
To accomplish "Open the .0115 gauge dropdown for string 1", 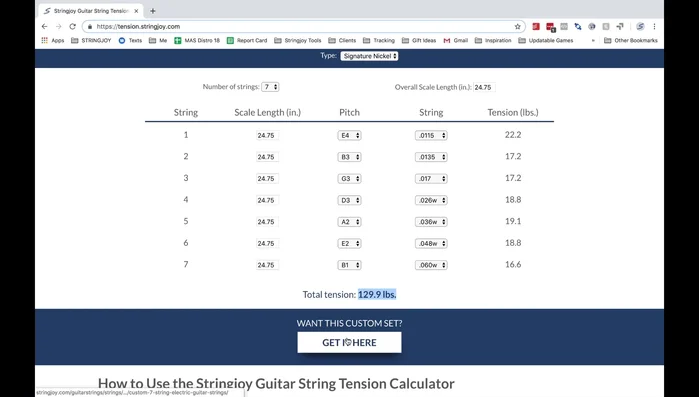I will pos(431,135).
